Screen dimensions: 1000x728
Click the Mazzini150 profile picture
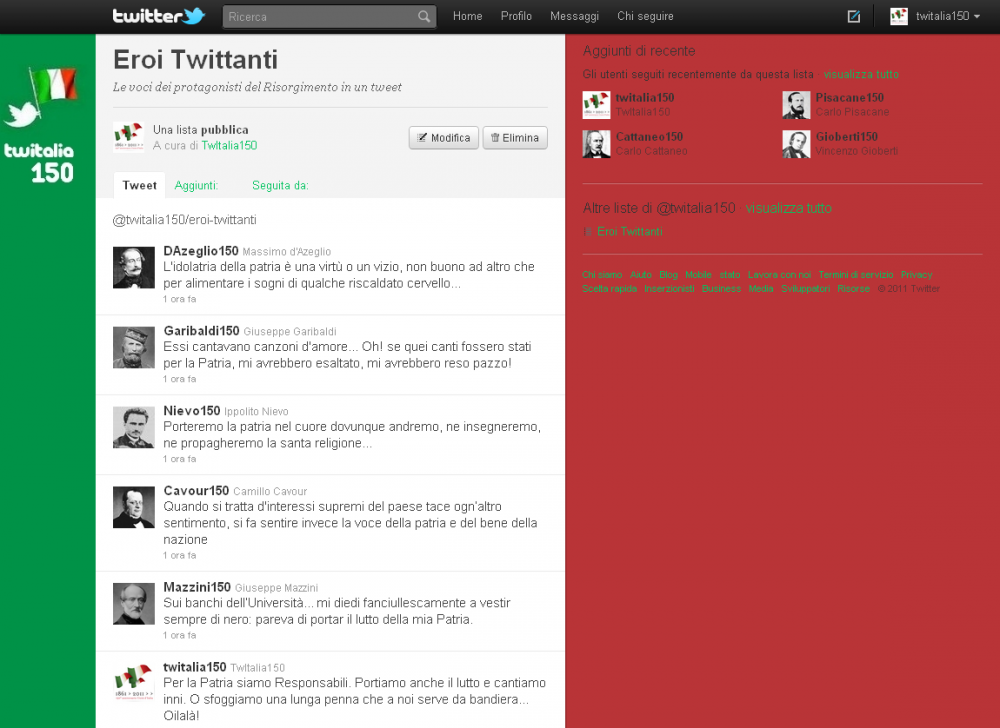134,604
